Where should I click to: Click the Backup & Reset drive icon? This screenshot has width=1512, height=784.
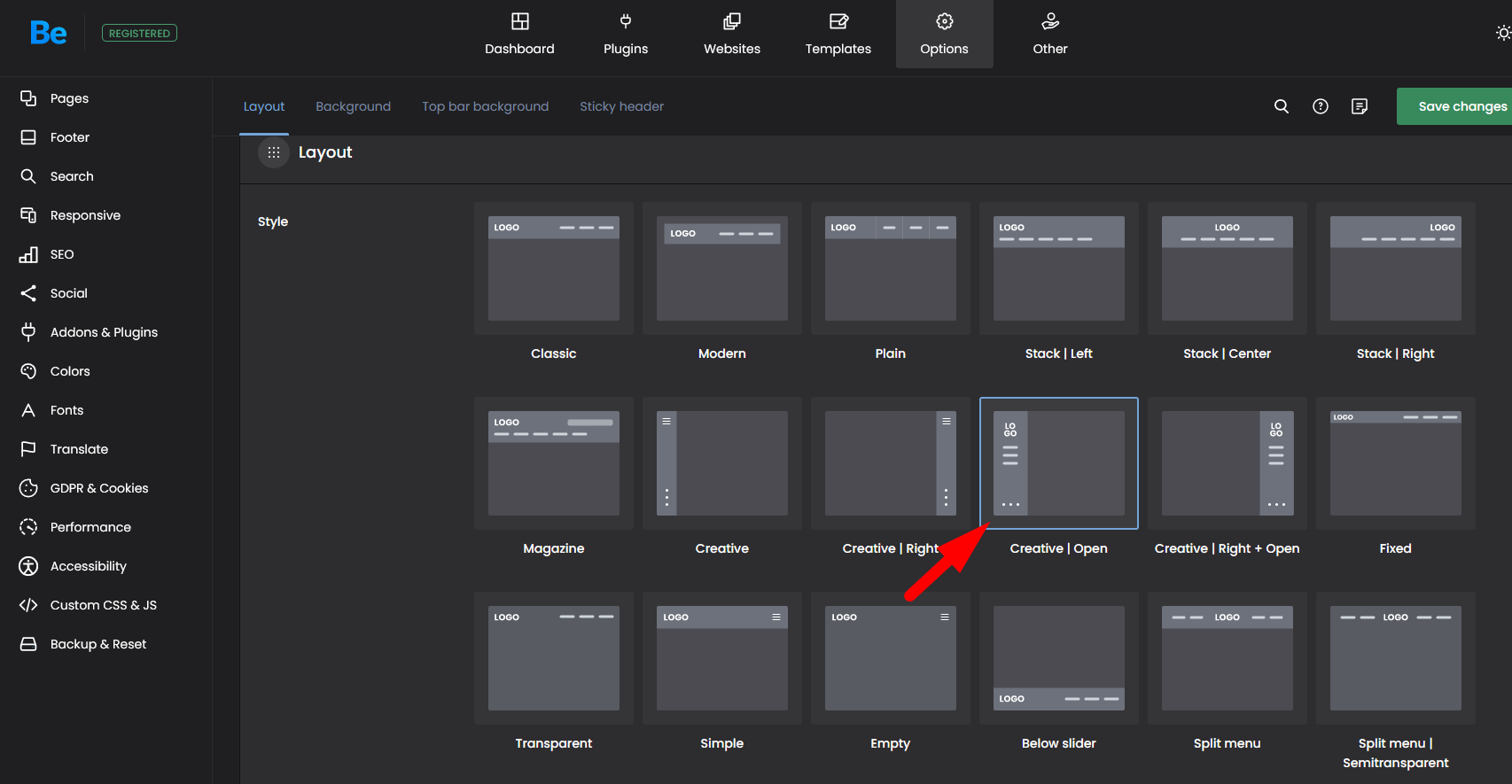click(28, 644)
